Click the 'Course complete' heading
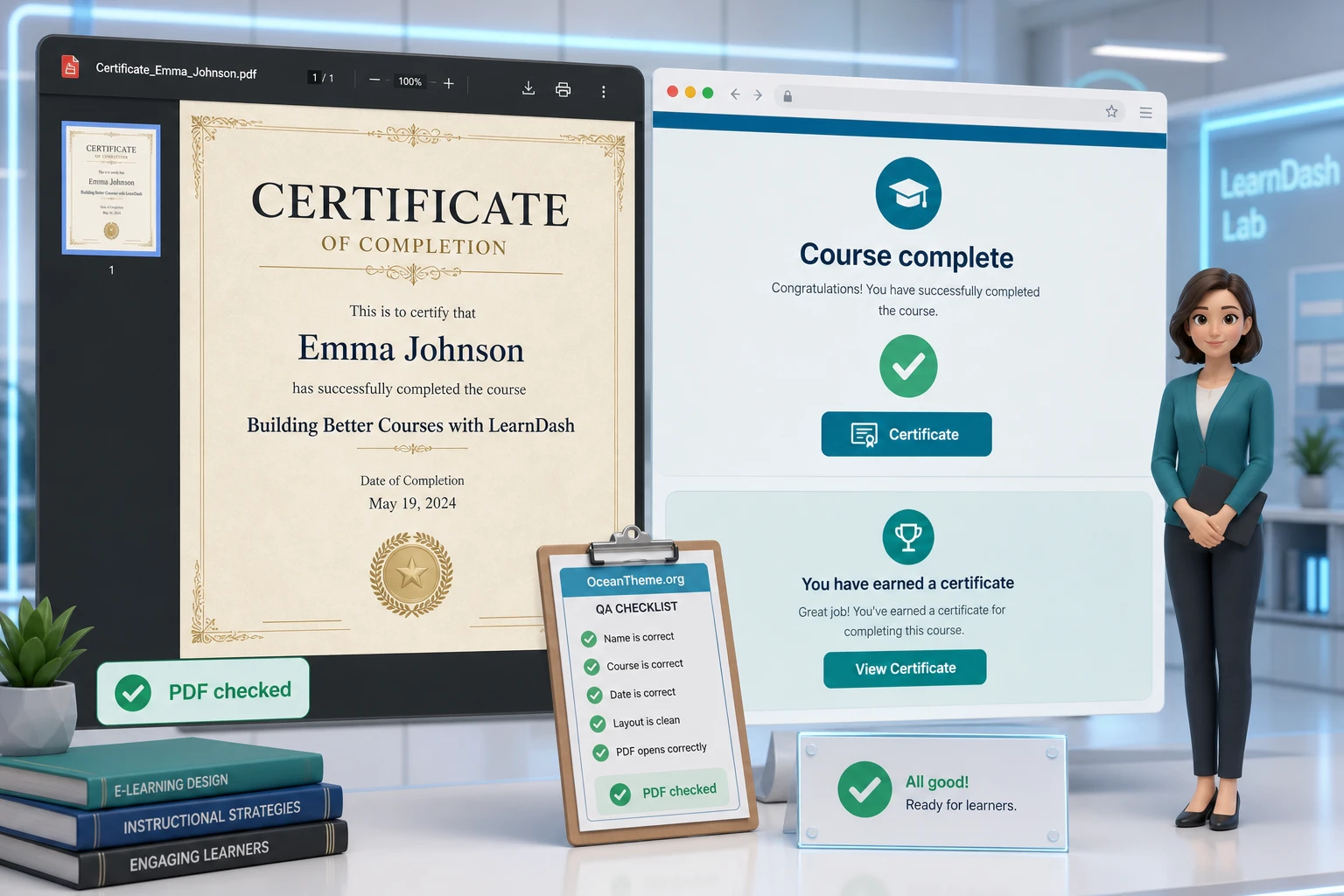Viewport: 1344px width, 896px height. (906, 255)
